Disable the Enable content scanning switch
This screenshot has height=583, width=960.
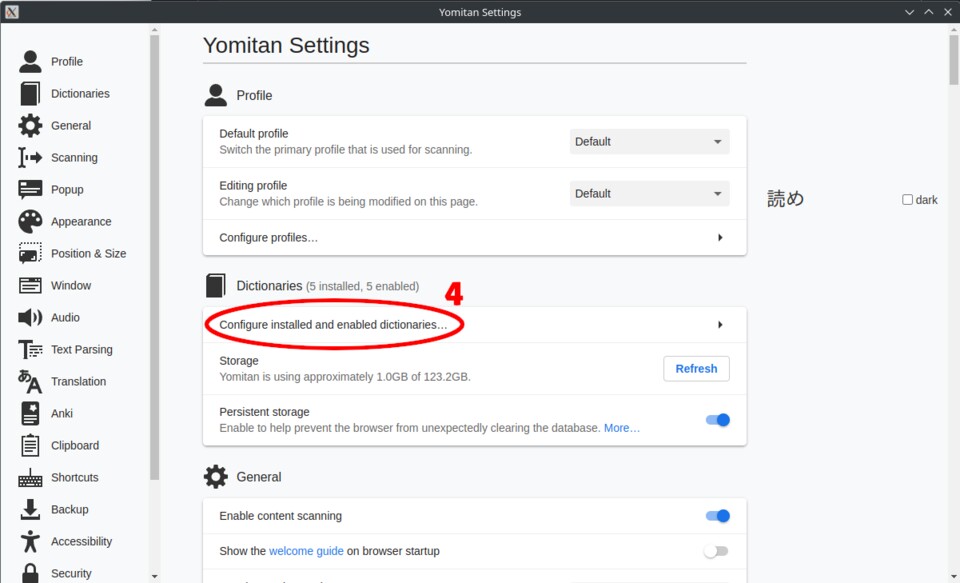[x=717, y=516]
